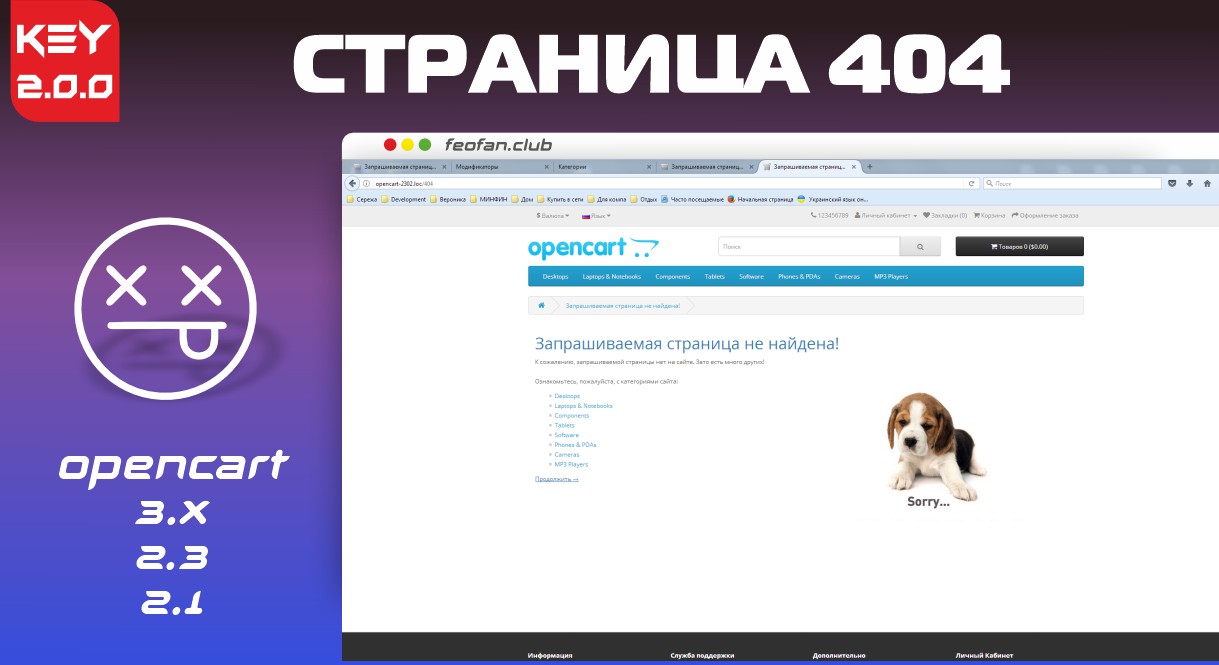Focus the browser Поиск search box
The height and width of the screenshot is (665, 1219).
point(1072,184)
